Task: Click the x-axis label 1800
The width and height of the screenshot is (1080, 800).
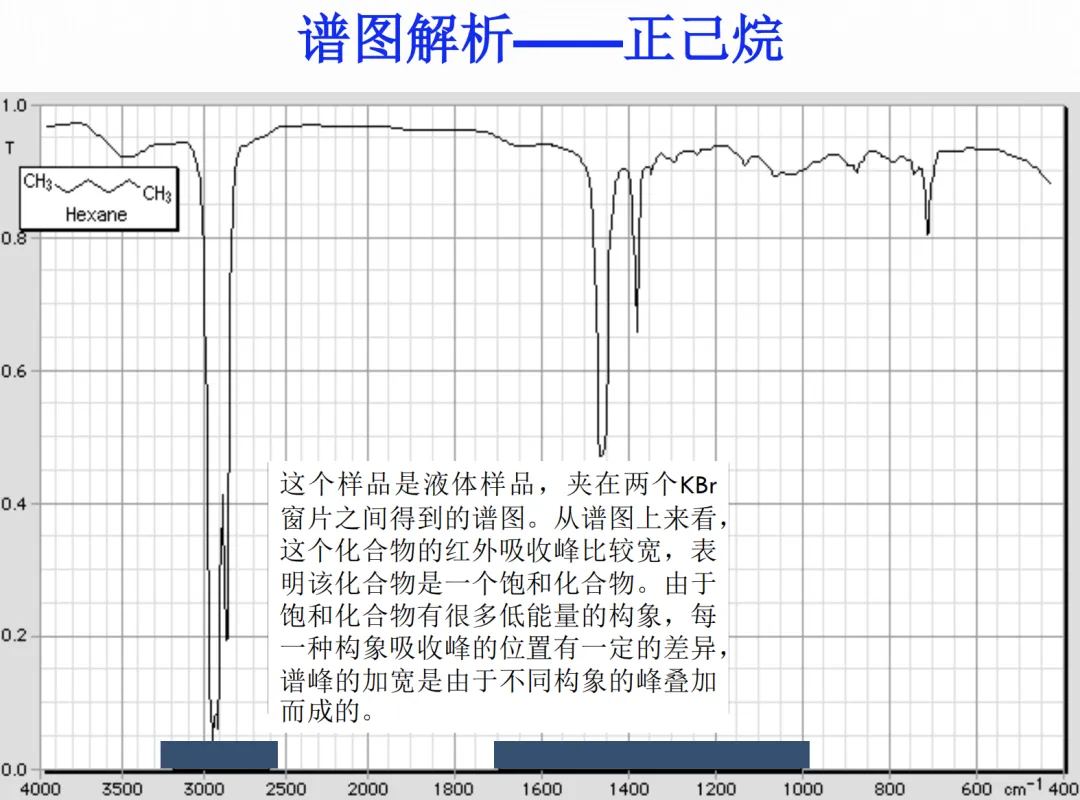Action: (x=453, y=789)
